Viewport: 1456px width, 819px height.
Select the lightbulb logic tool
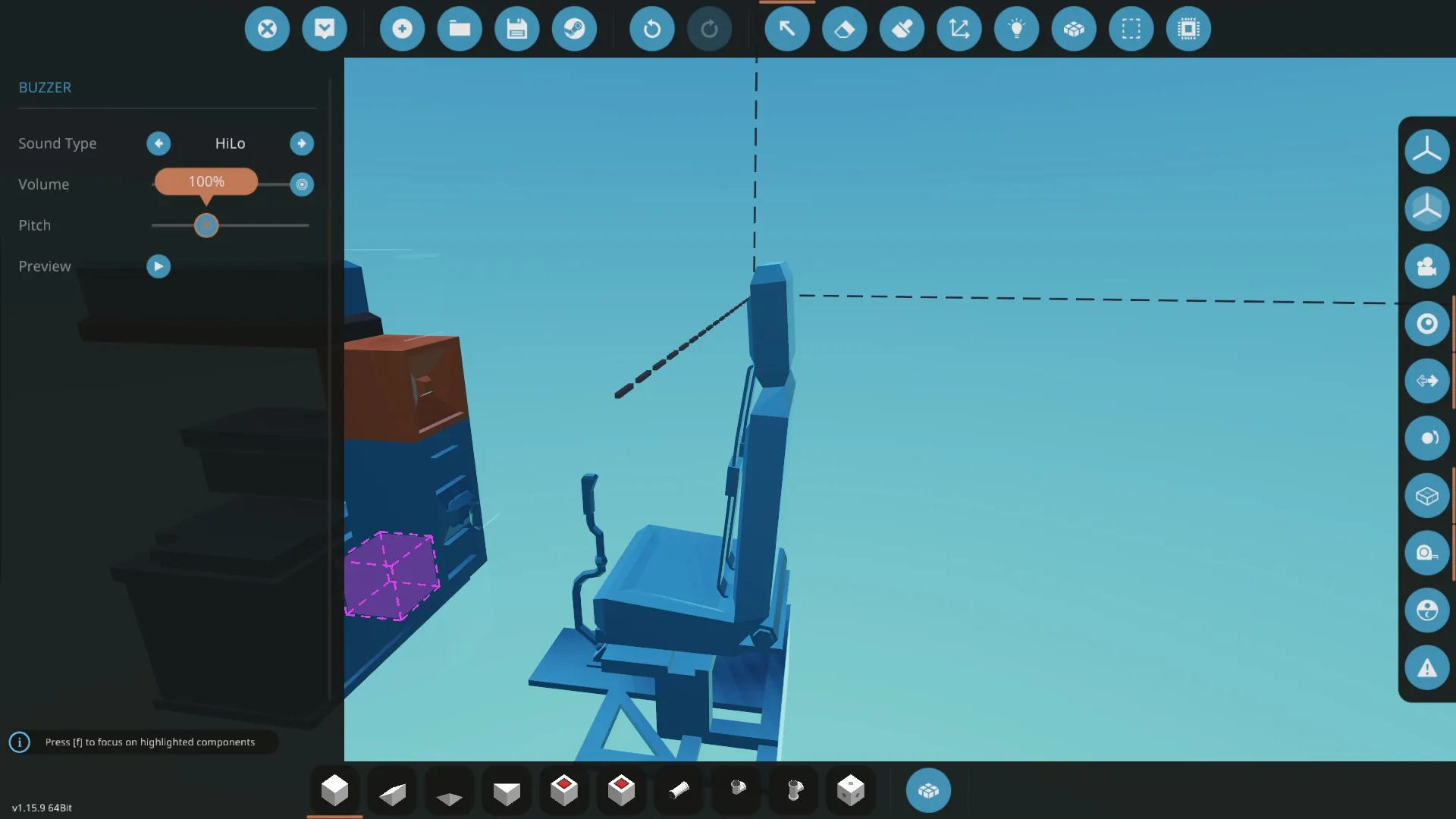1016,29
